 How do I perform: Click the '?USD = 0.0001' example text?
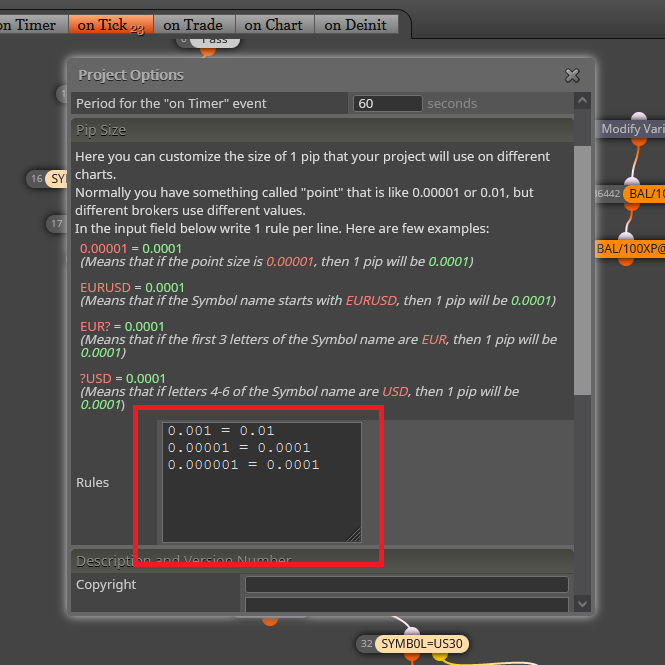click(123, 378)
